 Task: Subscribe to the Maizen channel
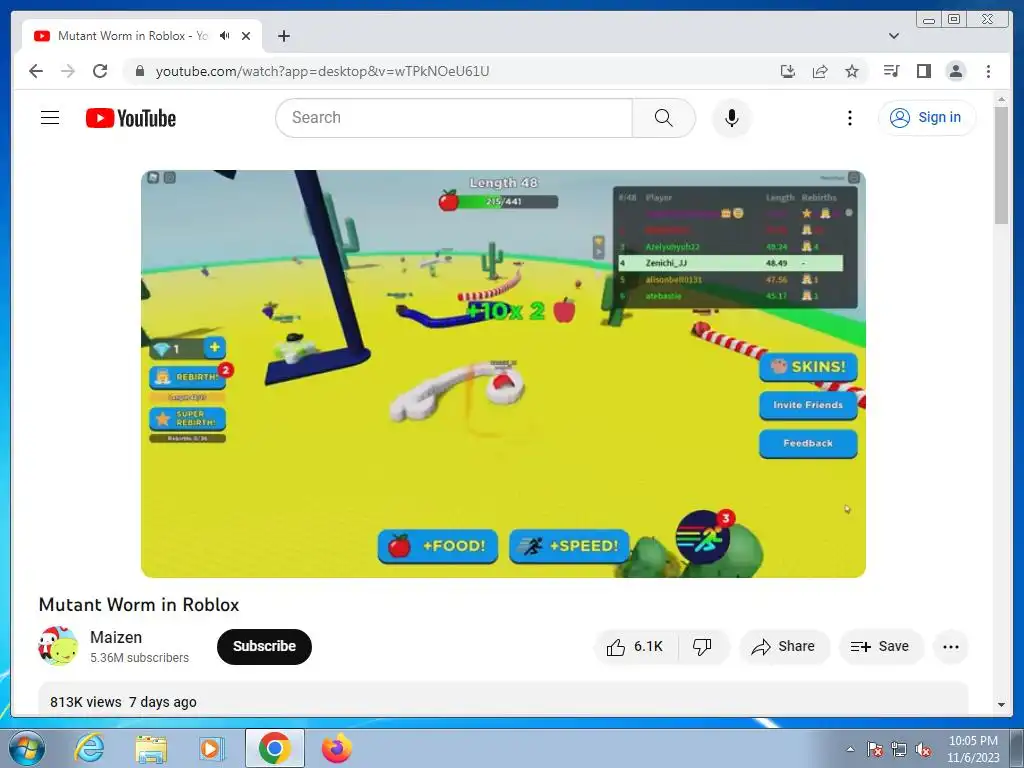pyautogui.click(x=264, y=647)
